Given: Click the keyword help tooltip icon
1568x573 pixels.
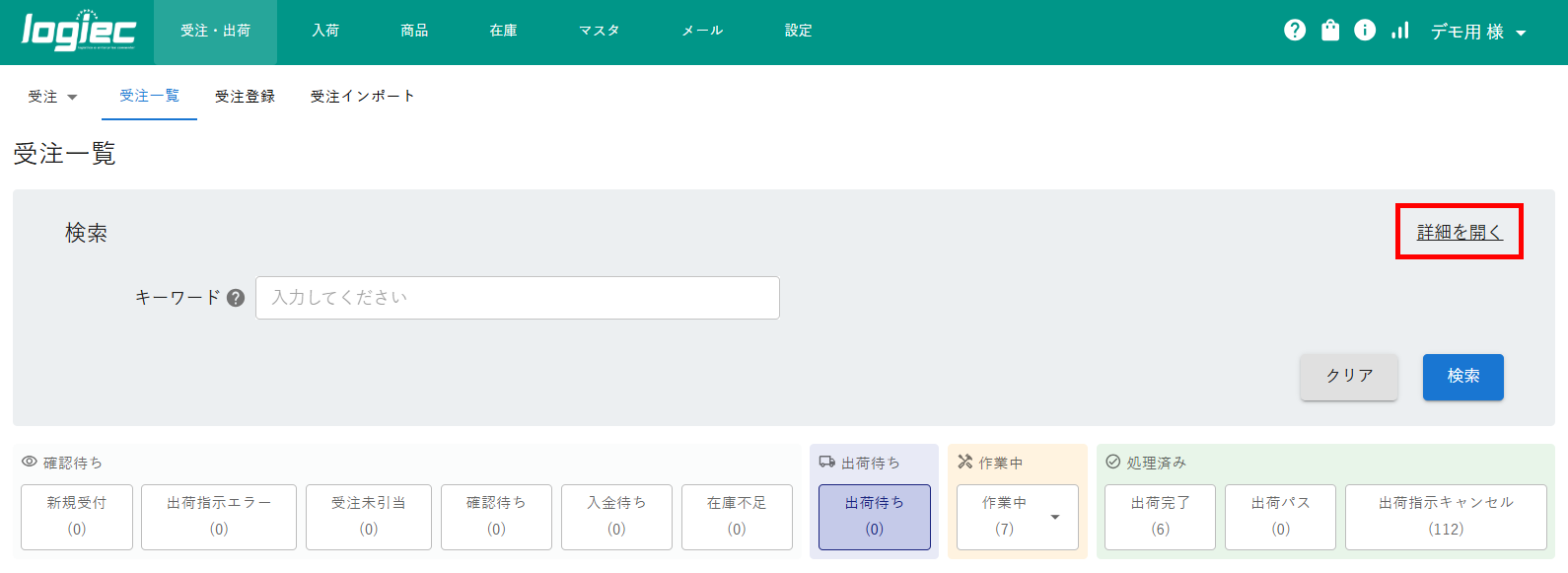Looking at the screenshot, I should click(x=236, y=298).
